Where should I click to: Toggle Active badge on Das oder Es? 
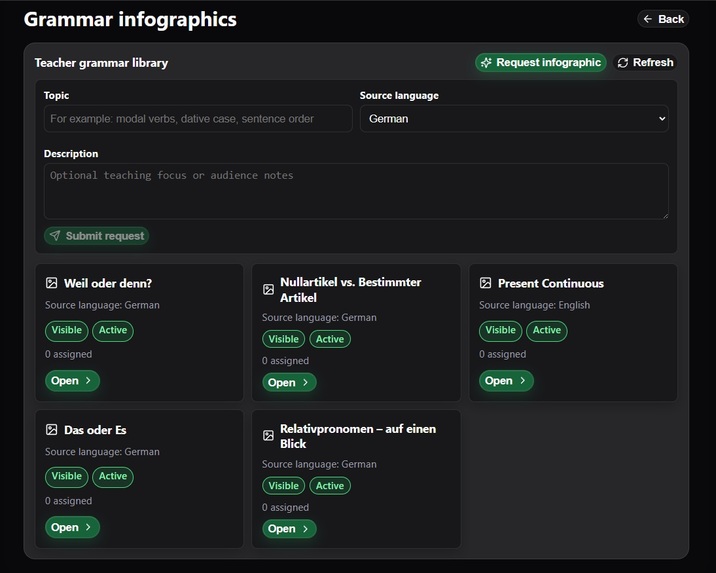pyautogui.click(x=113, y=476)
